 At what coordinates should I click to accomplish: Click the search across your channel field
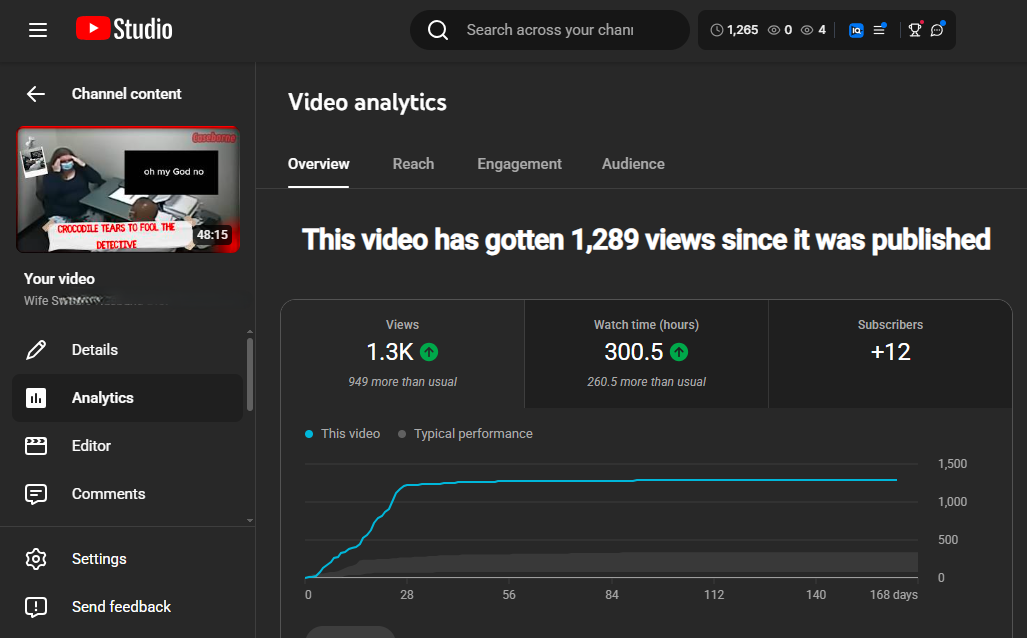click(x=550, y=30)
